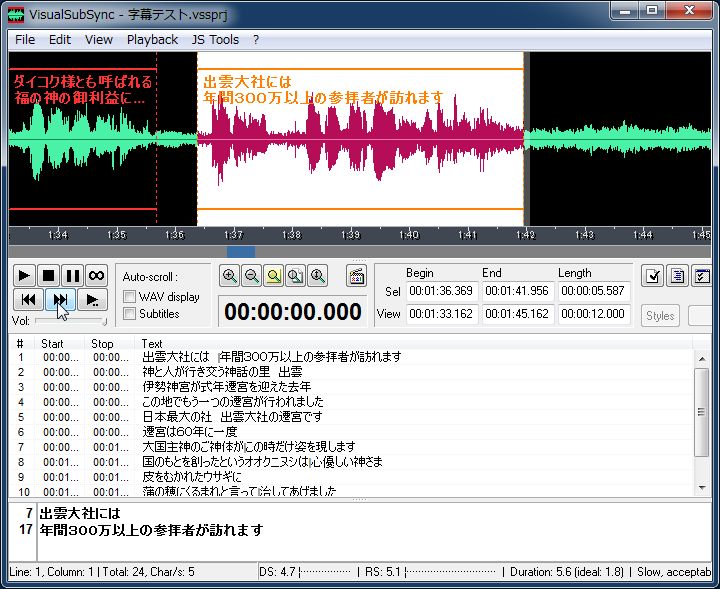Screen dimensions: 720x589
Task: Click the 1:40 mark on time ruler
Action: click(x=409, y=235)
